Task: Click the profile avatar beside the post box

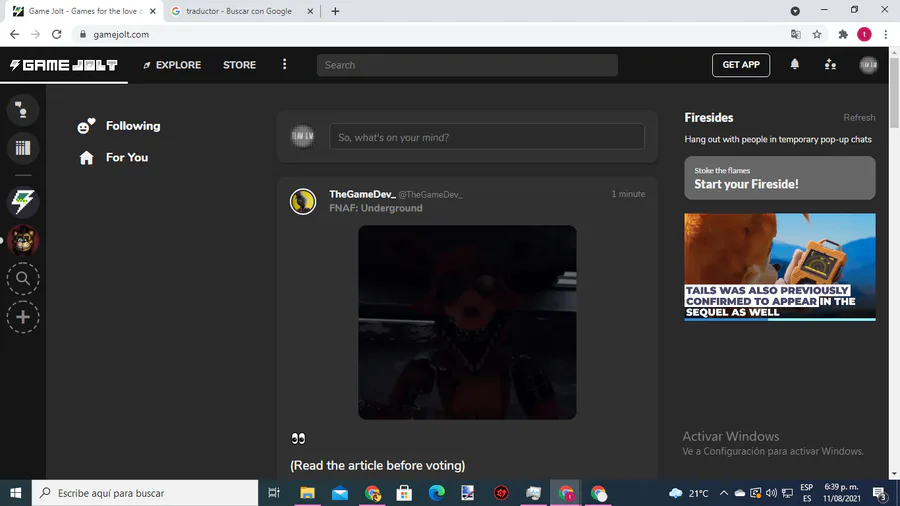Action: (x=302, y=136)
